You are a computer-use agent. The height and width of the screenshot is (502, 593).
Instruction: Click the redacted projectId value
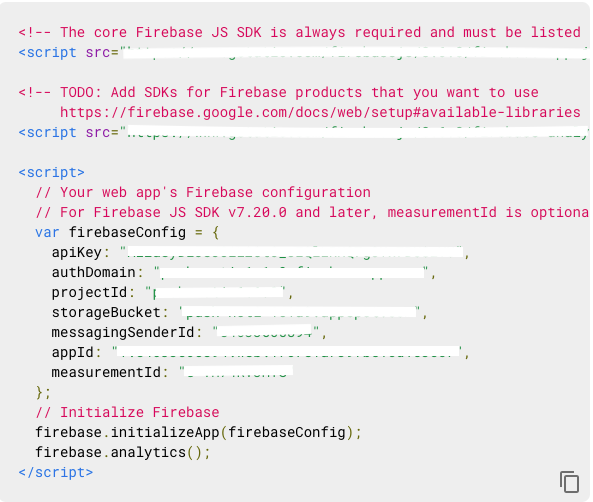click(x=219, y=292)
